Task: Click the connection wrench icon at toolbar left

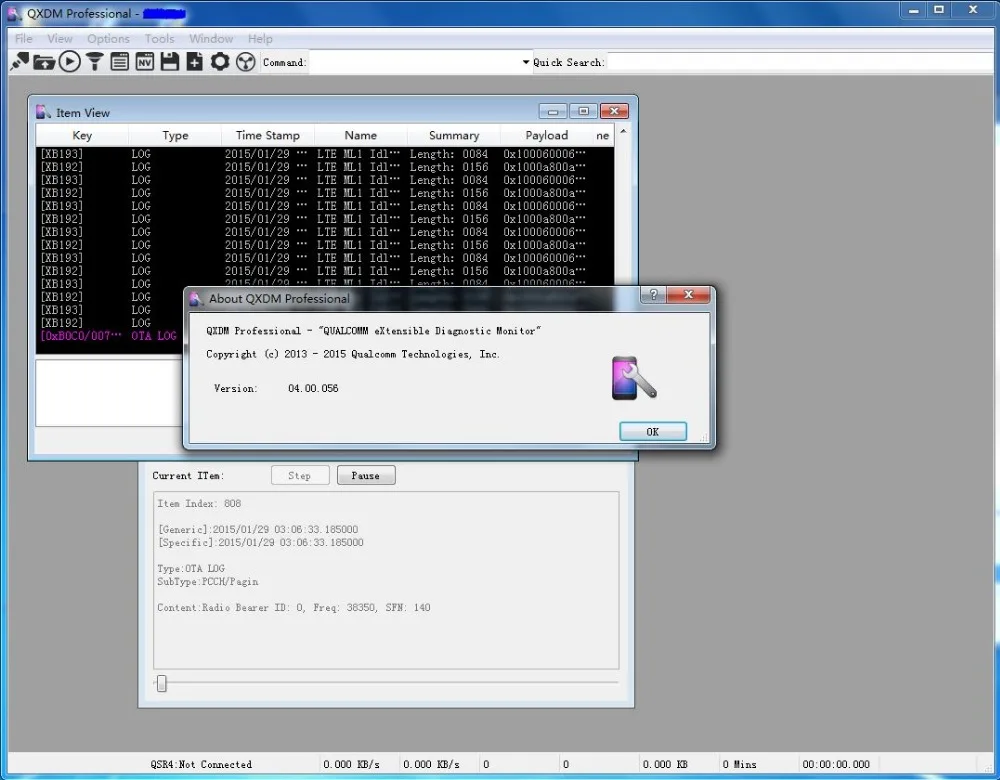Action: point(19,61)
